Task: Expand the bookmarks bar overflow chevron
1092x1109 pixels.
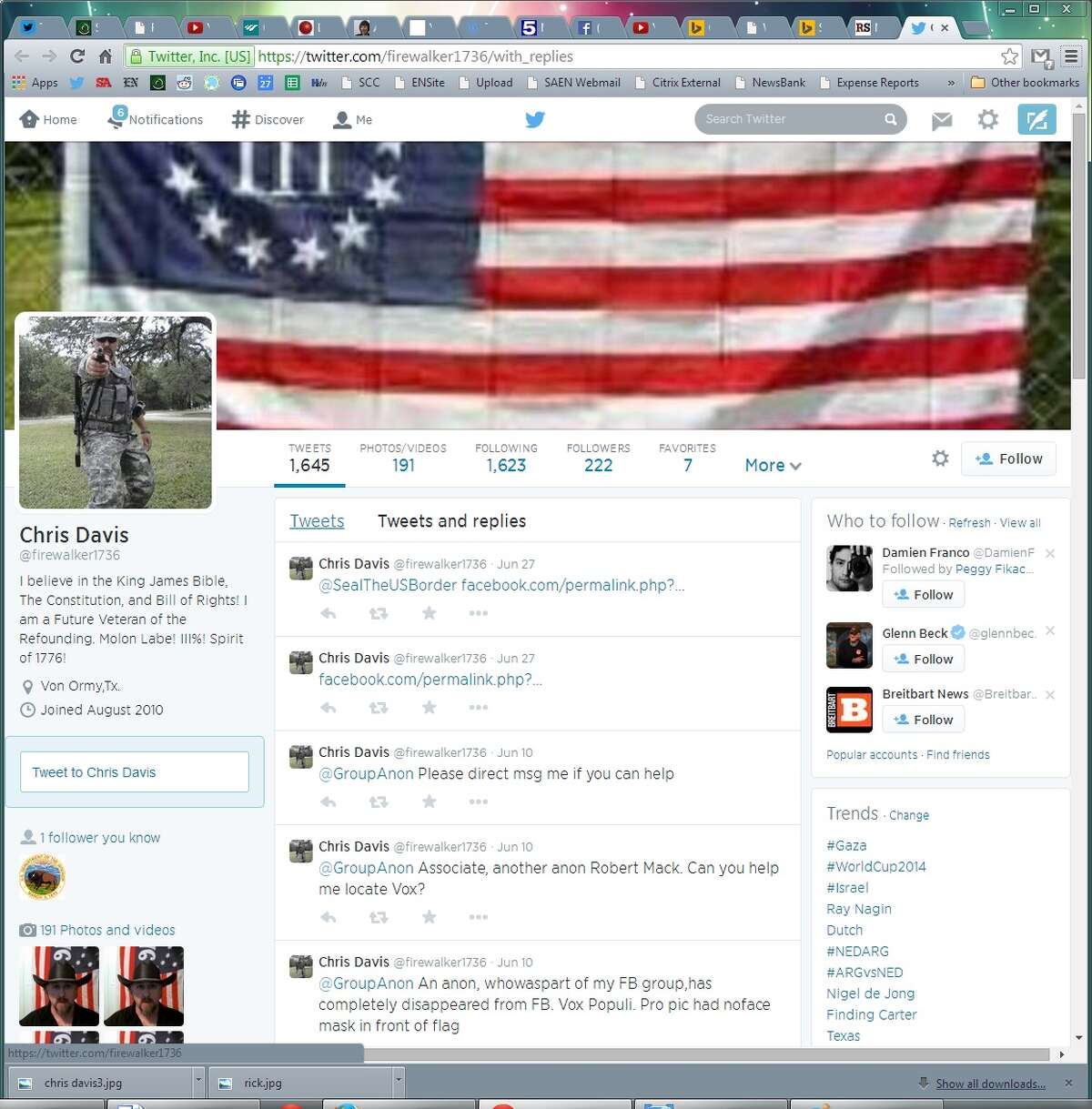Action: click(950, 82)
